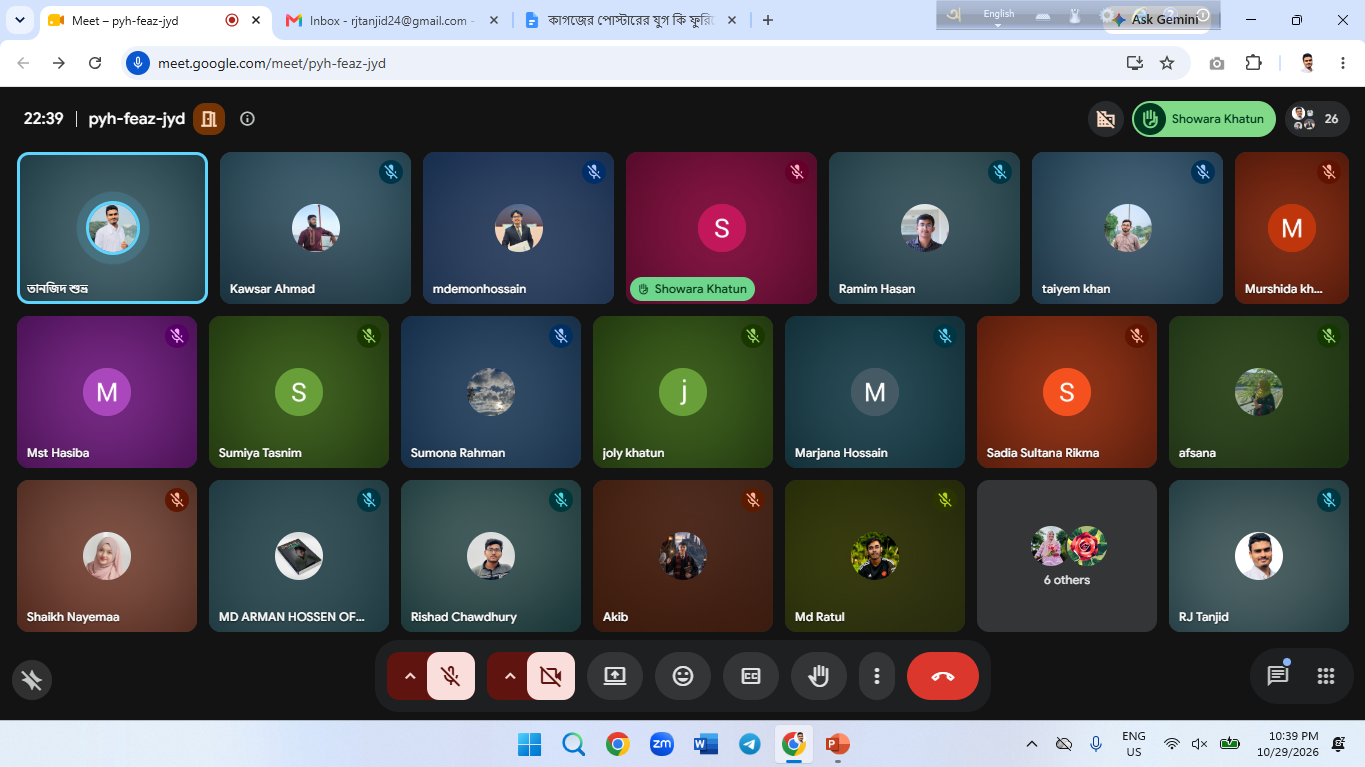Open the Chrome tab search dropdown
The width and height of the screenshot is (1365, 767).
20,20
